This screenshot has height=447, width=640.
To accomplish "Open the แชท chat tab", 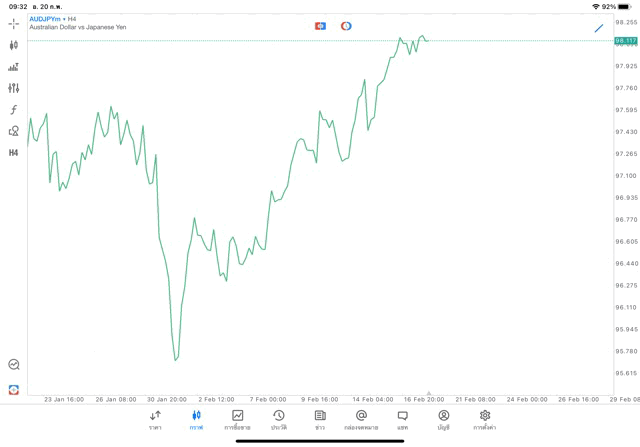I will pyautogui.click(x=402, y=419).
